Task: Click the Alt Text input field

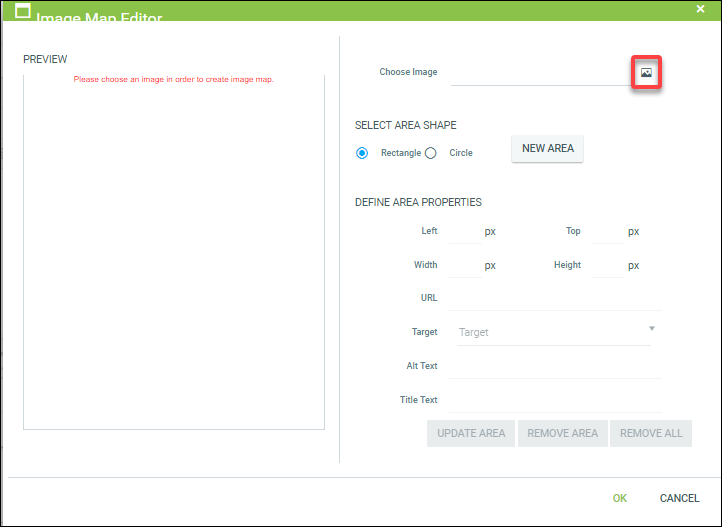Action: (x=555, y=366)
